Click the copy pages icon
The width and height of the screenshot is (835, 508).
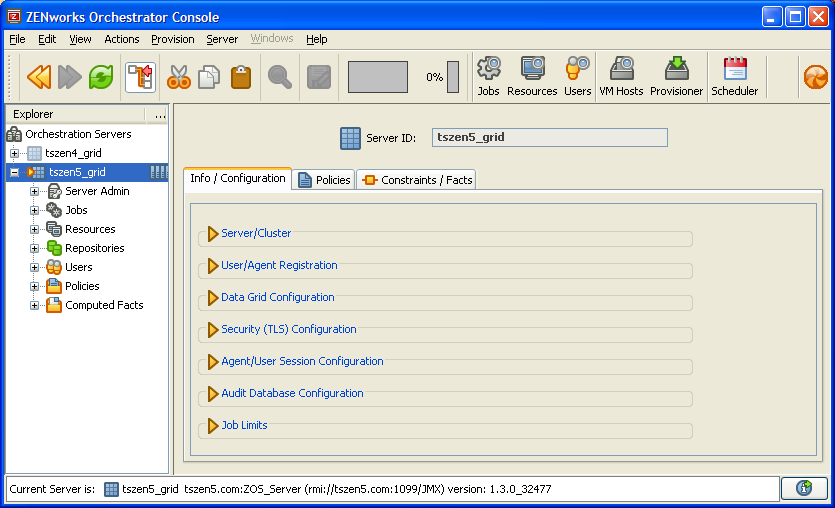pos(209,77)
